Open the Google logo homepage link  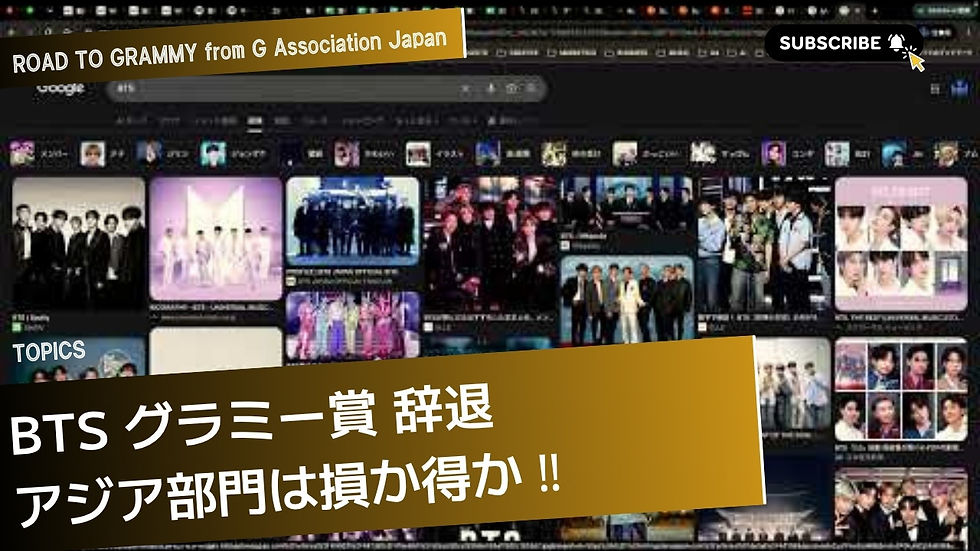pos(60,88)
